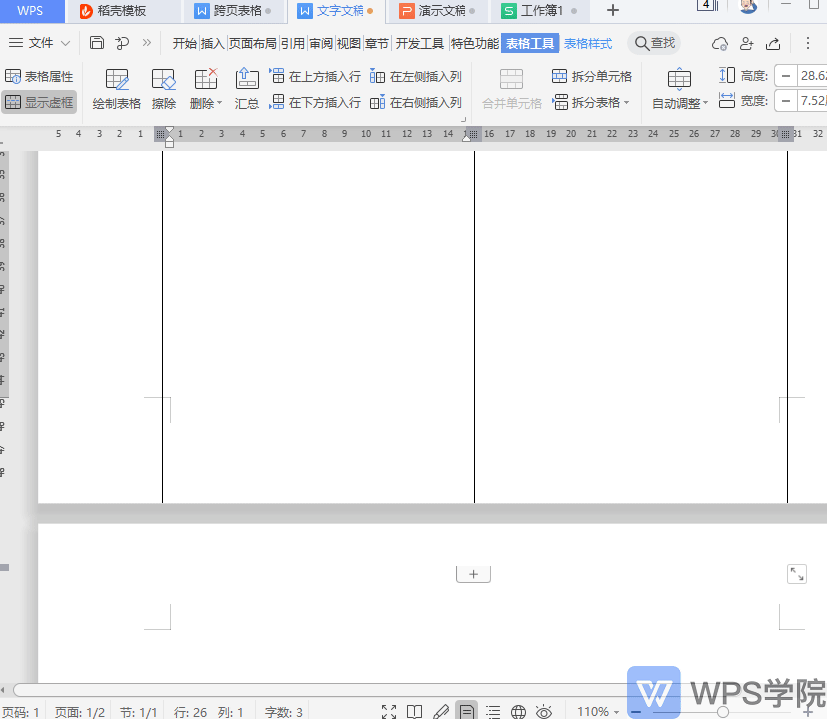827x719 pixels.
Task: Switch to reading layout book icon
Action: (x=415, y=712)
